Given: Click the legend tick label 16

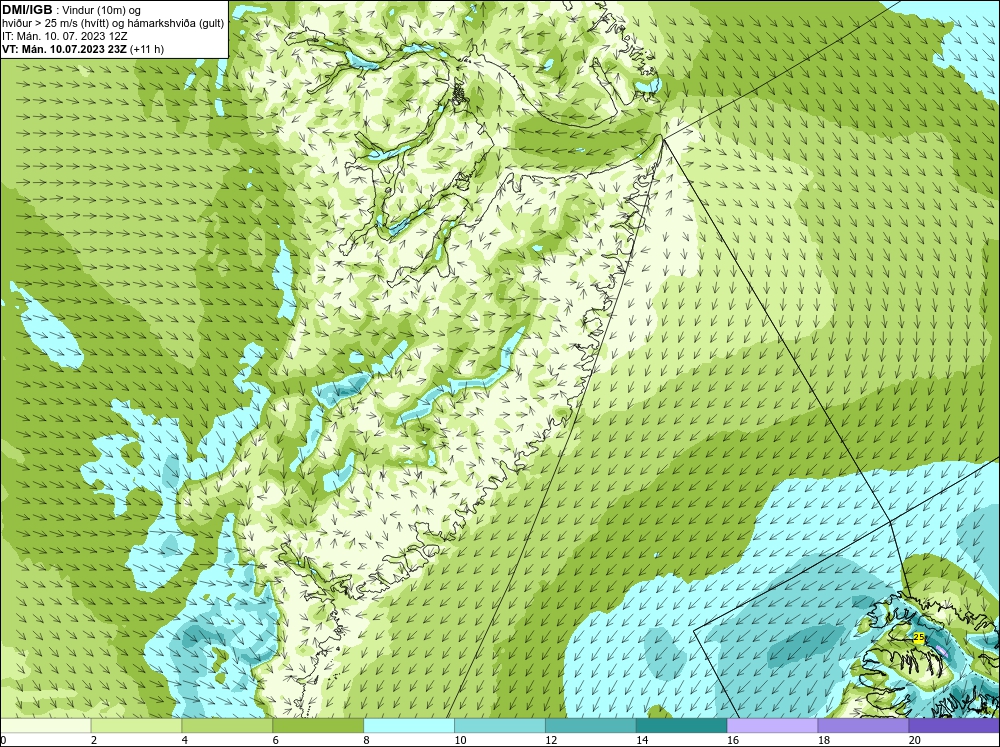Looking at the screenshot, I should (733, 740).
